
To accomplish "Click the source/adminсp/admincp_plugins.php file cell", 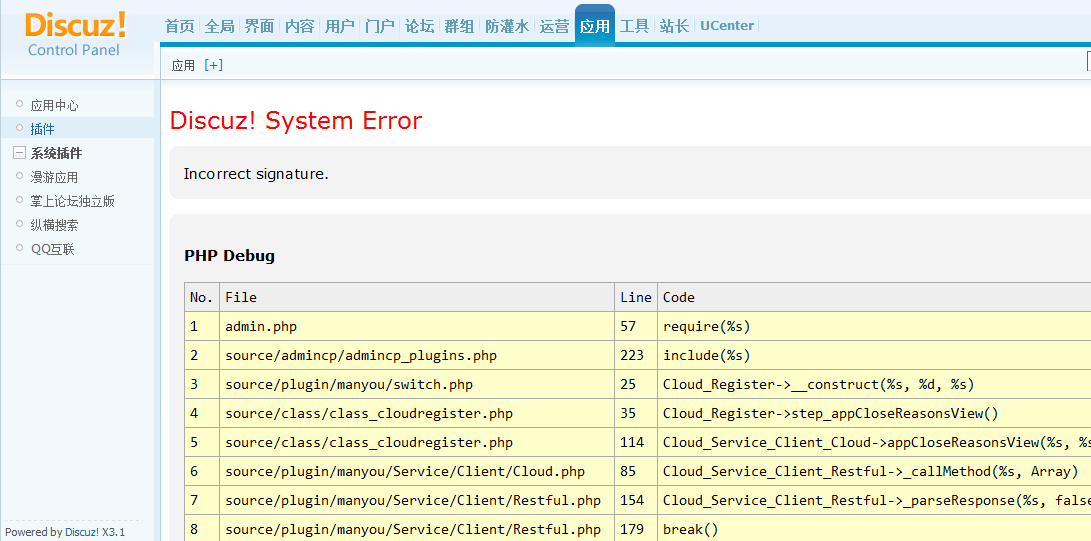I will click(417, 355).
